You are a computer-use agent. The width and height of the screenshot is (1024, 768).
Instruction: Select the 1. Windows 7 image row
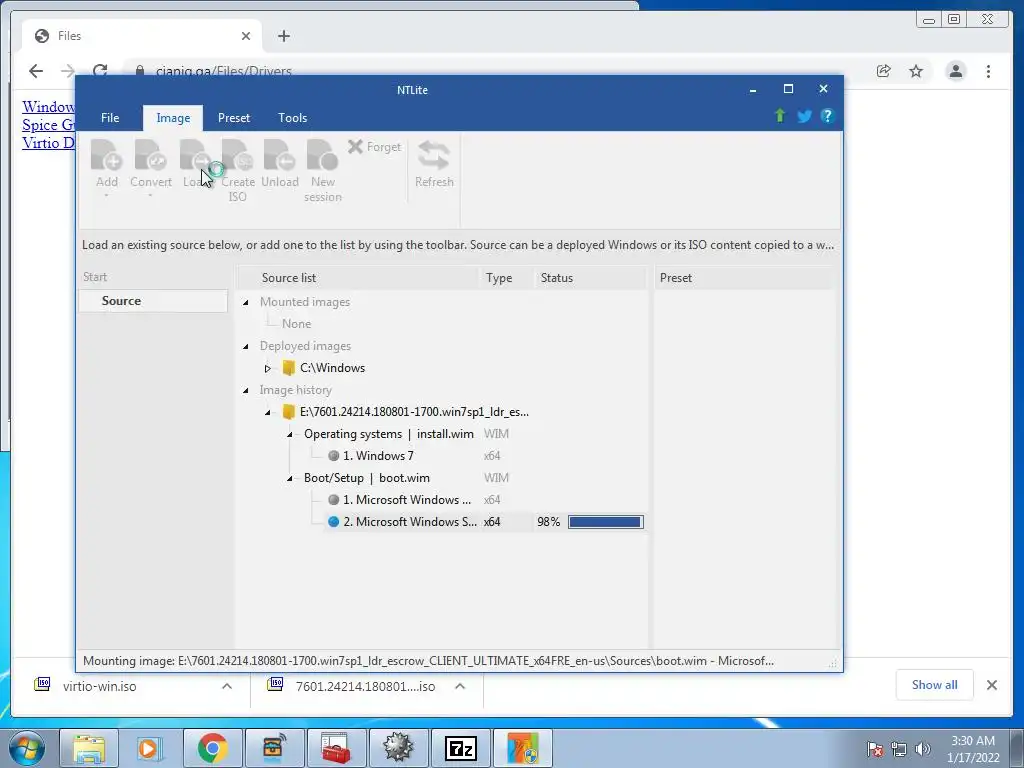coord(378,456)
